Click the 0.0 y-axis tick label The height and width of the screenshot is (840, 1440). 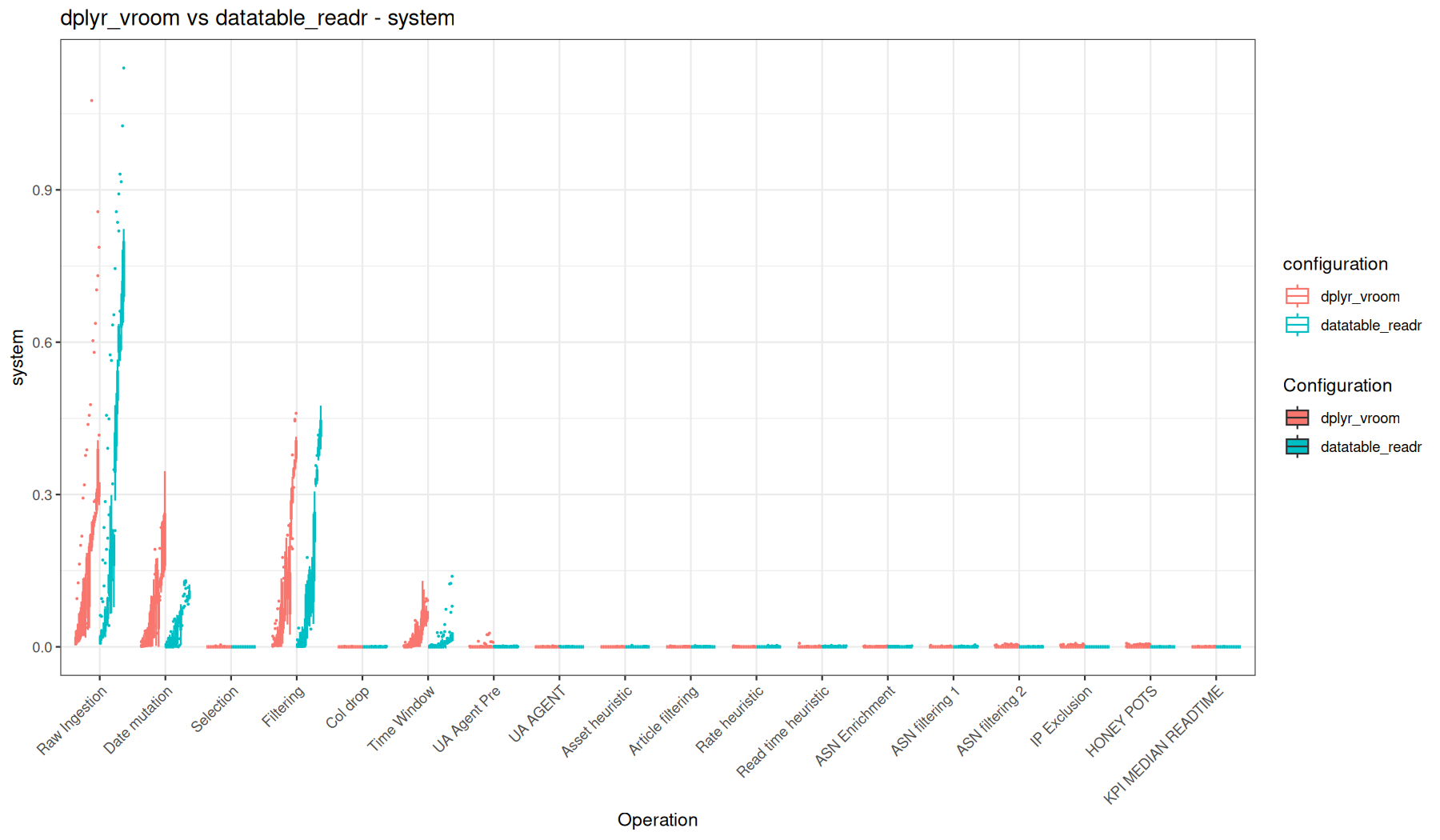coord(42,647)
